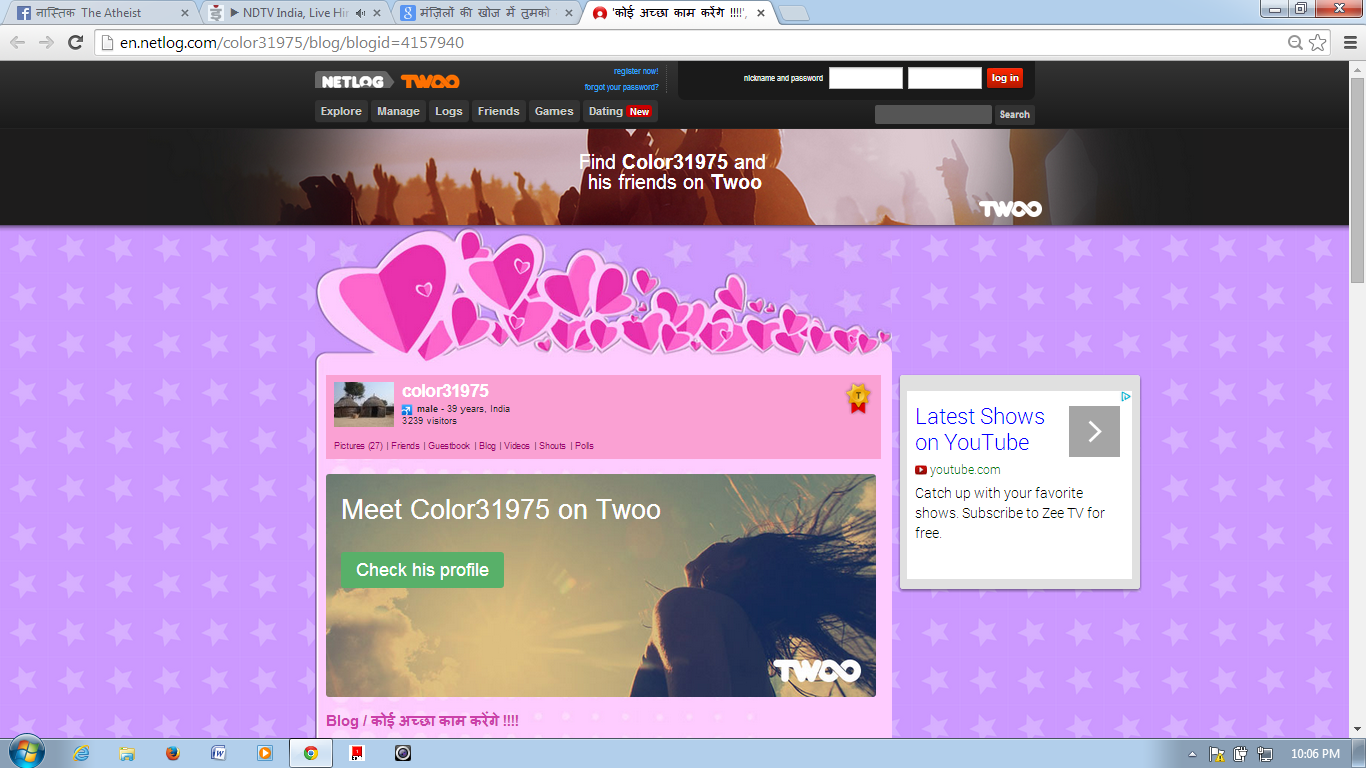The height and width of the screenshot is (768, 1366).
Task: Open File Explorer from taskbar
Action: pos(127,753)
